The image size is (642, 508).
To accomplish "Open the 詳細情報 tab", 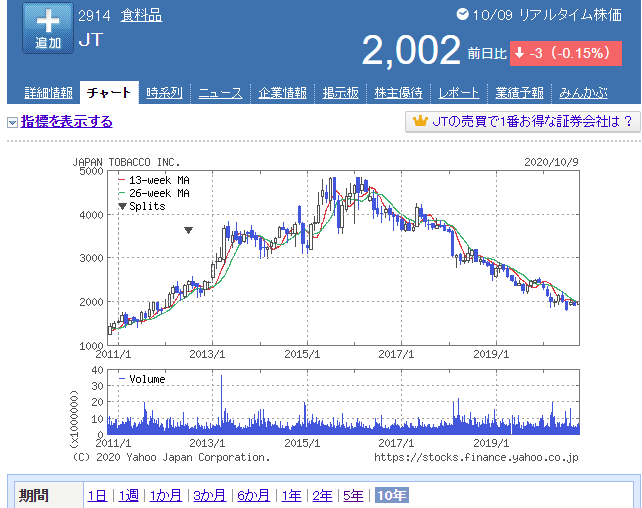I will [48, 93].
